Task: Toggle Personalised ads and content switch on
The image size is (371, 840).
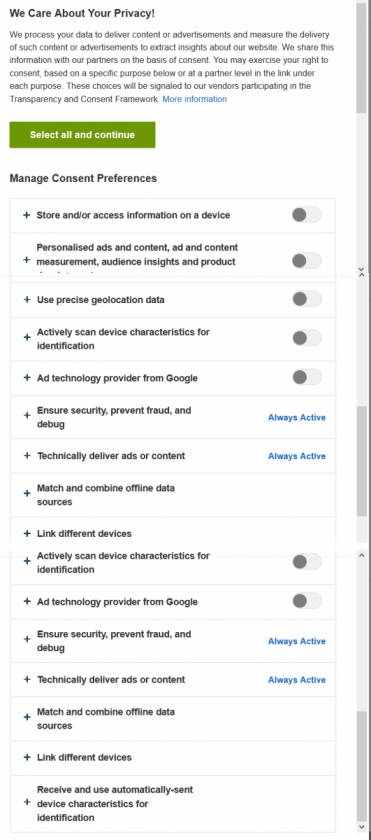Action: (x=307, y=261)
